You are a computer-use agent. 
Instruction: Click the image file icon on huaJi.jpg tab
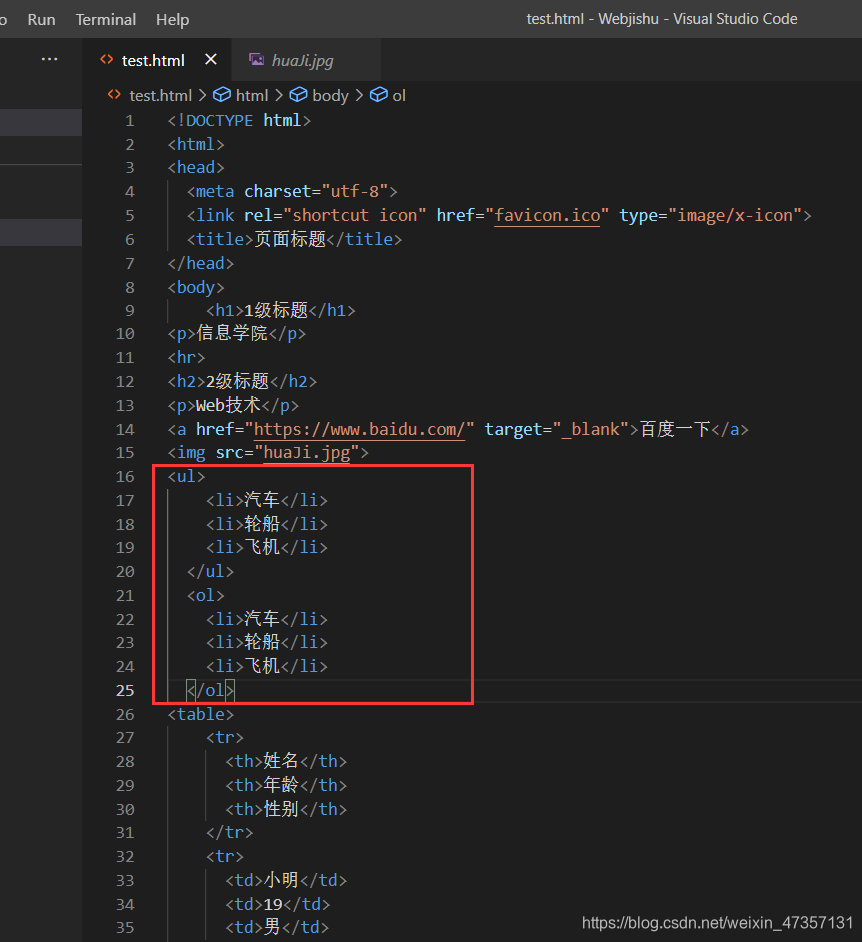tap(256, 59)
